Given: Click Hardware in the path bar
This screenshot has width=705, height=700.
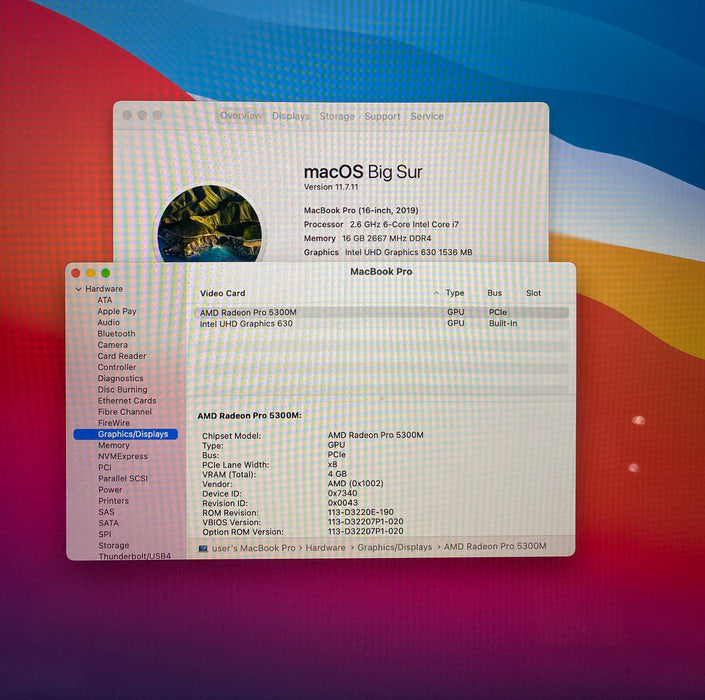Looking at the screenshot, I should (x=326, y=548).
